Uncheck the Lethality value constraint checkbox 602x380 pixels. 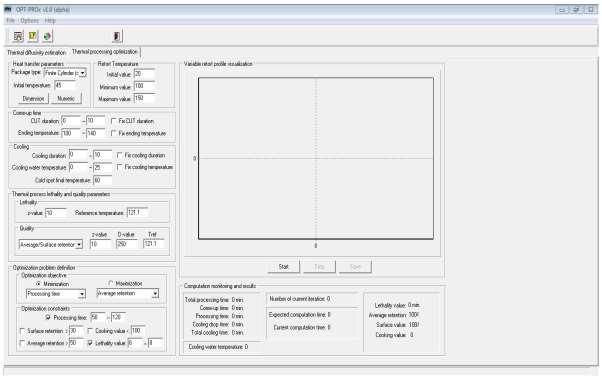point(90,343)
